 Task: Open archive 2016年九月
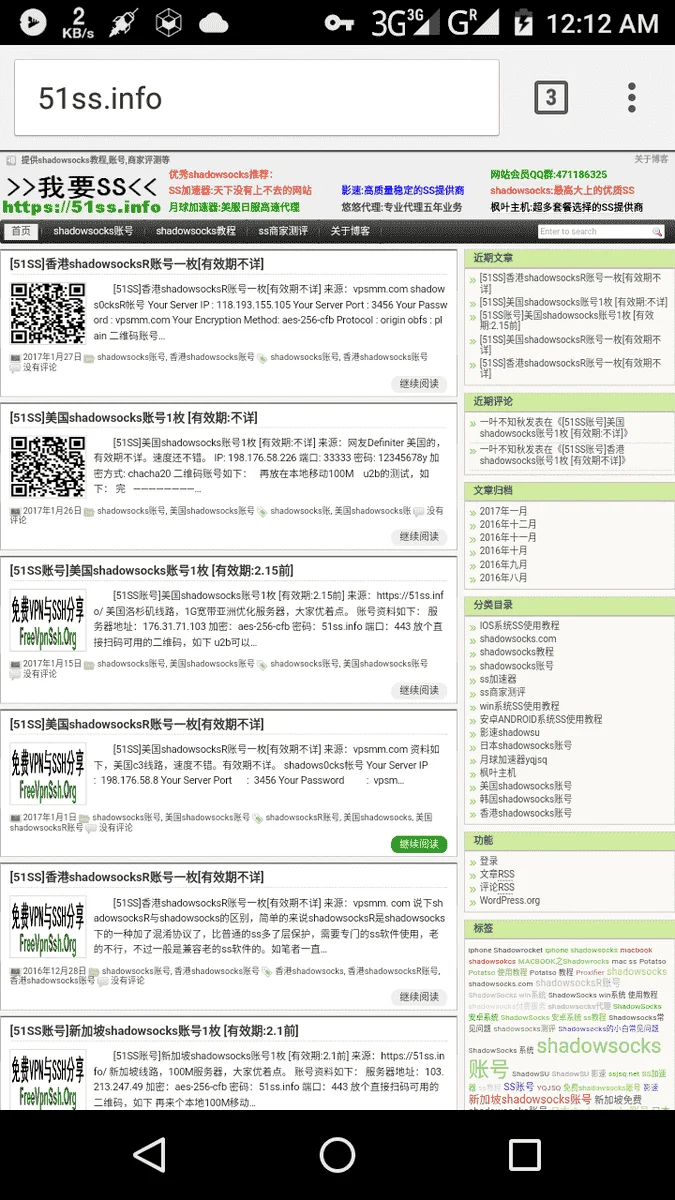503,564
